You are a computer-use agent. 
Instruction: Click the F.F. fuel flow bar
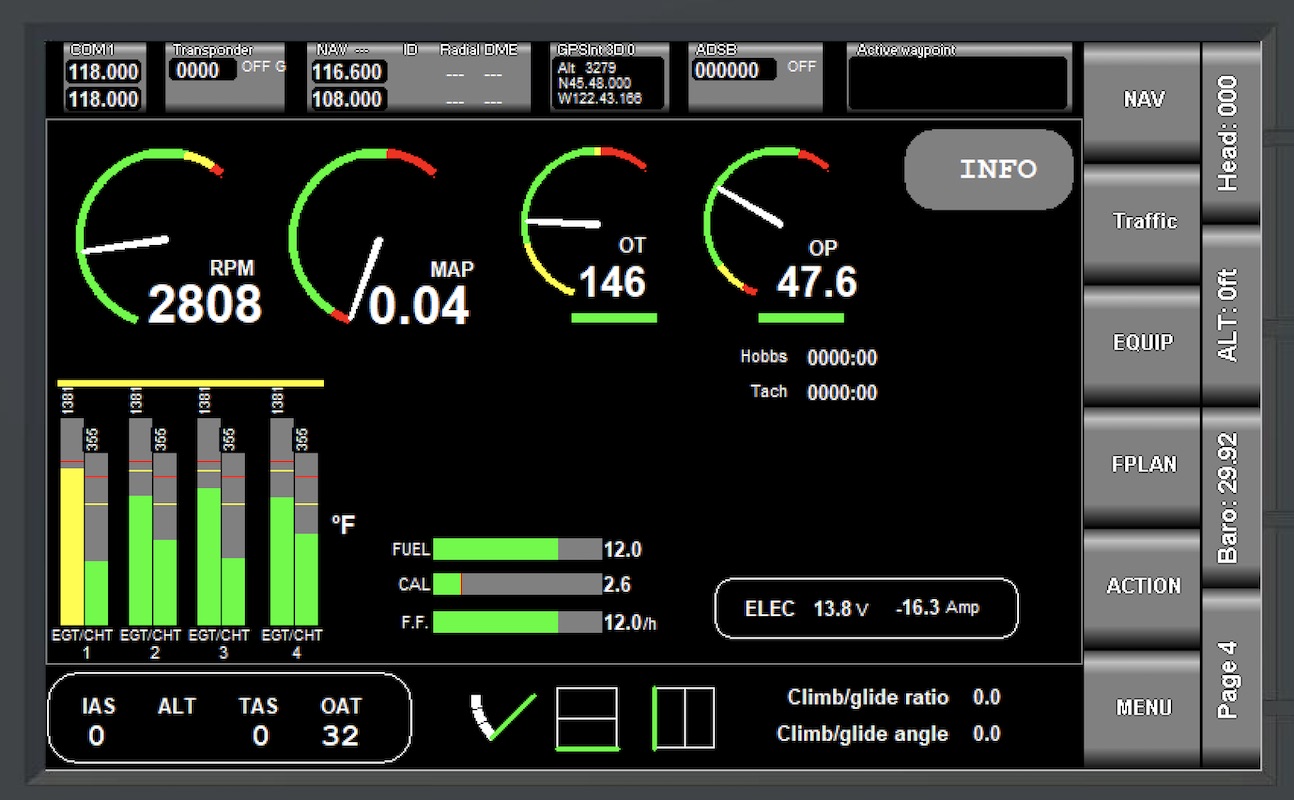click(517, 622)
